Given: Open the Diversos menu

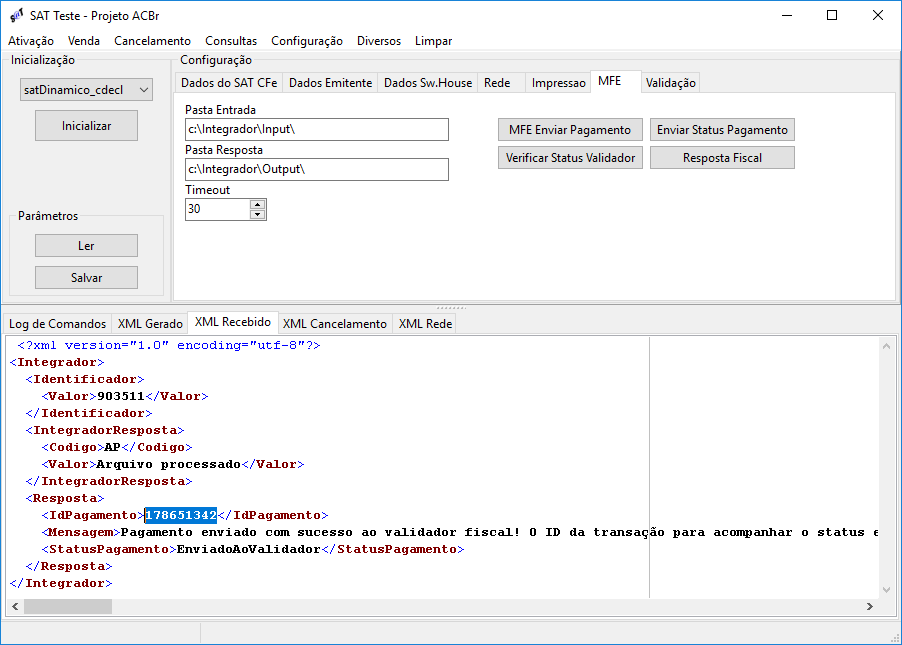Looking at the screenshot, I should (379, 41).
